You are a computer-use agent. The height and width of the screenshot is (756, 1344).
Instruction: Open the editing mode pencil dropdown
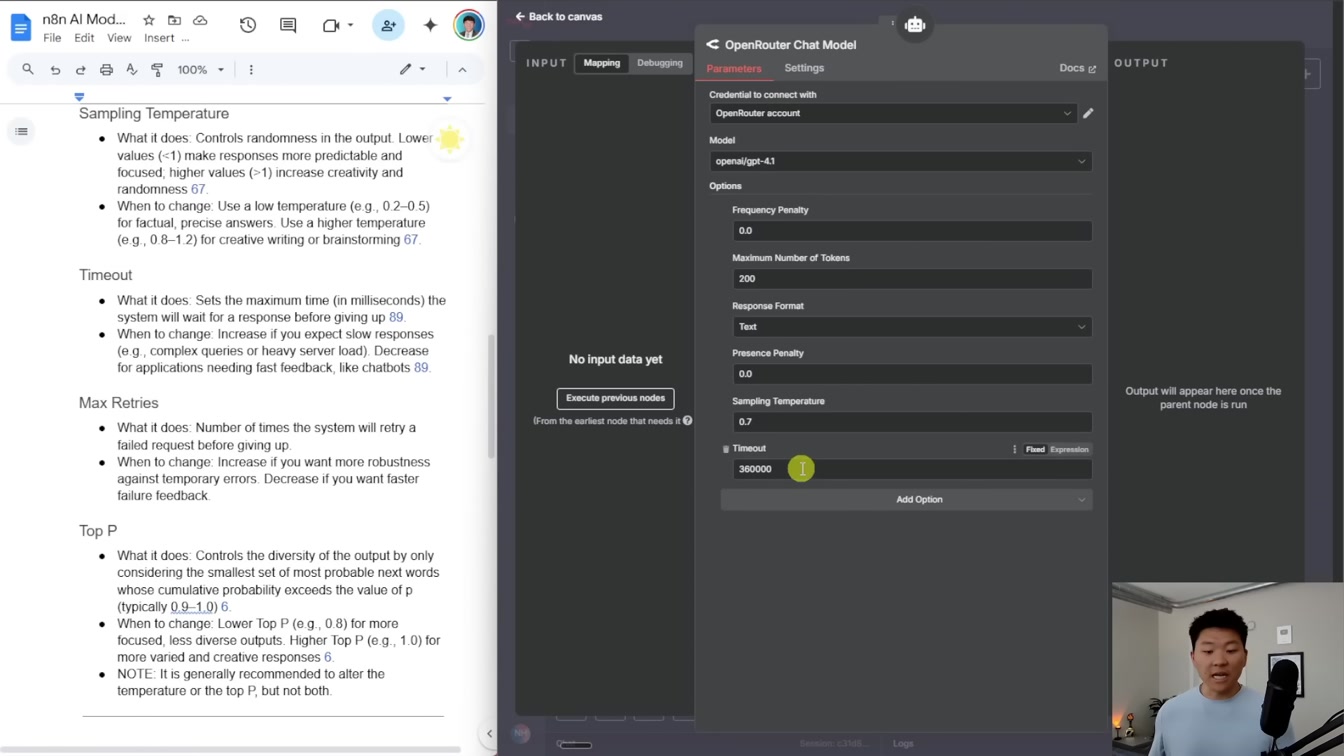412,70
